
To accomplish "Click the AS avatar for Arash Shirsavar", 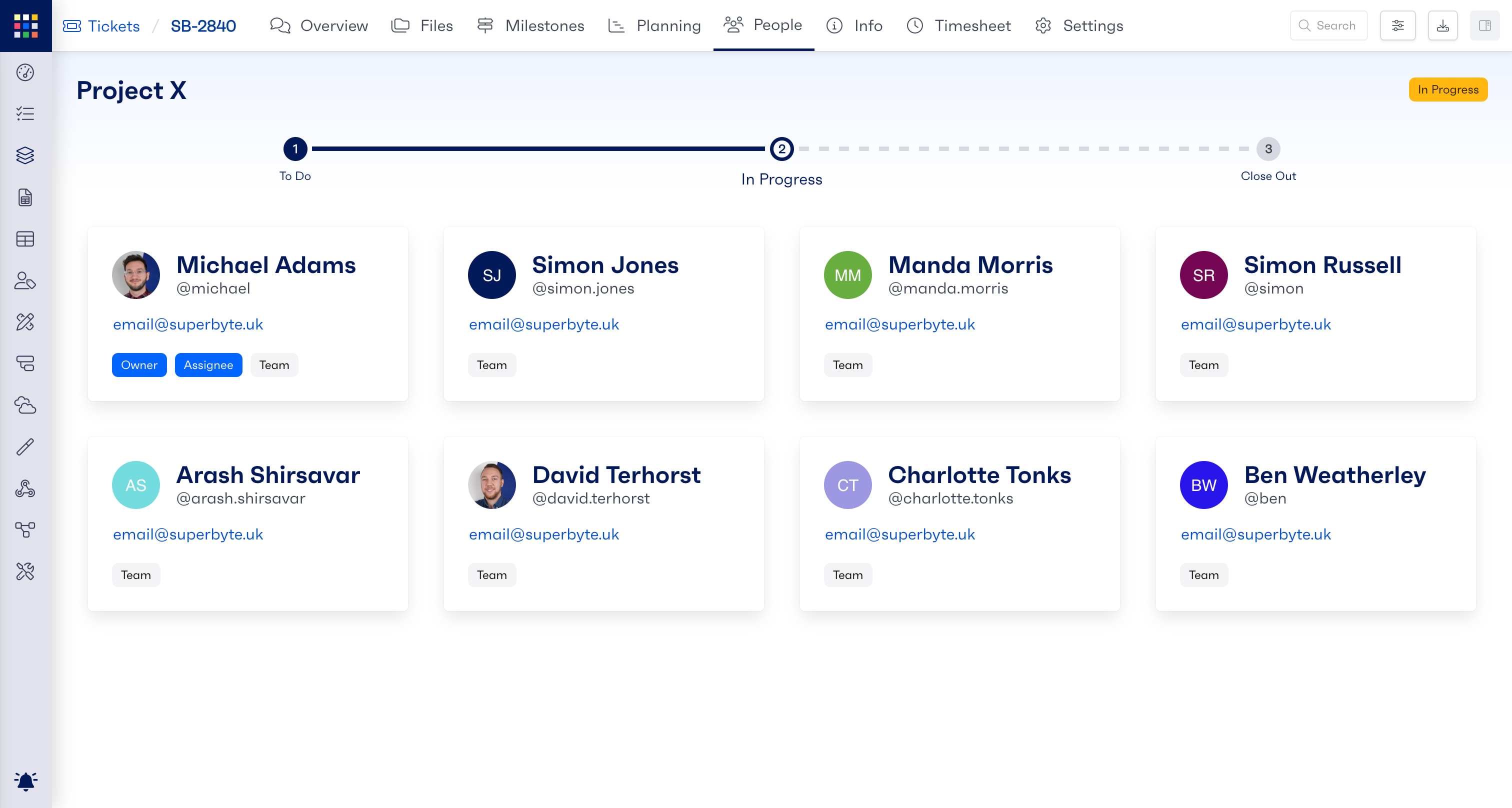I will (x=135, y=485).
